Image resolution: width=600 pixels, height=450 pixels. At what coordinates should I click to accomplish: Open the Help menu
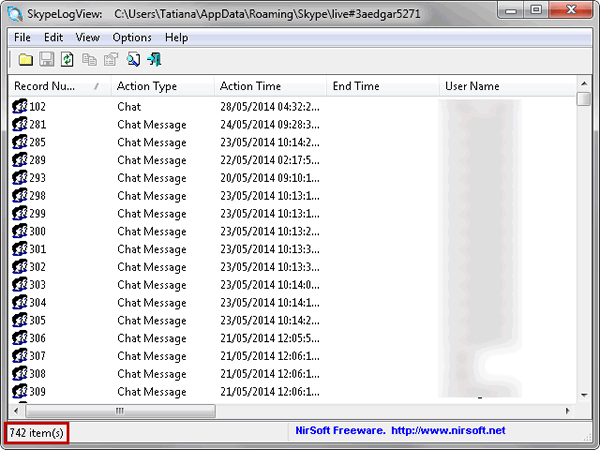176,38
